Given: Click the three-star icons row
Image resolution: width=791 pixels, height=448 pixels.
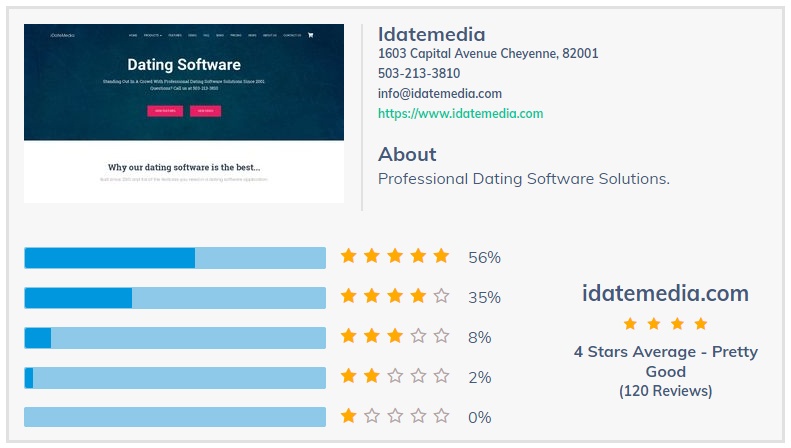Looking at the screenshot, I should [x=395, y=335].
